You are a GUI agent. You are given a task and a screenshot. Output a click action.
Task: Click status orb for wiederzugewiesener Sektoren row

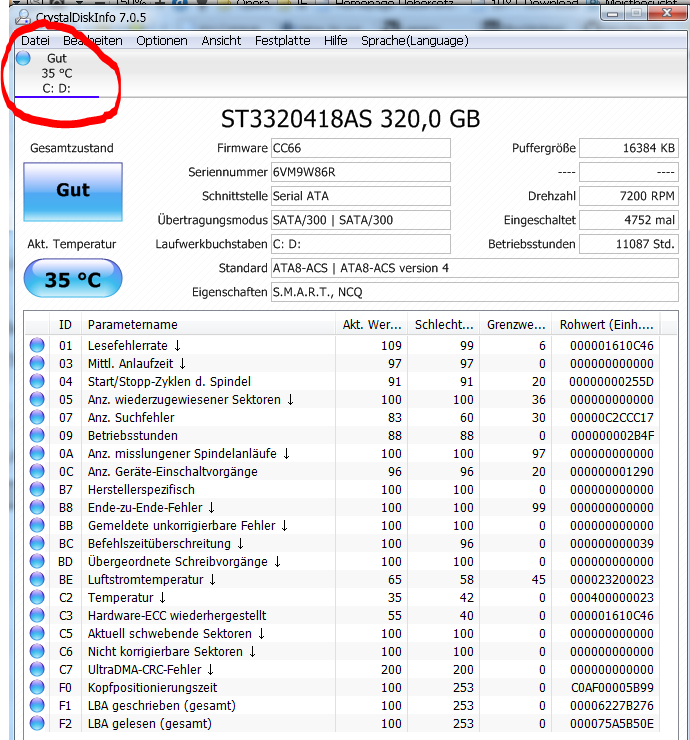coord(37,399)
